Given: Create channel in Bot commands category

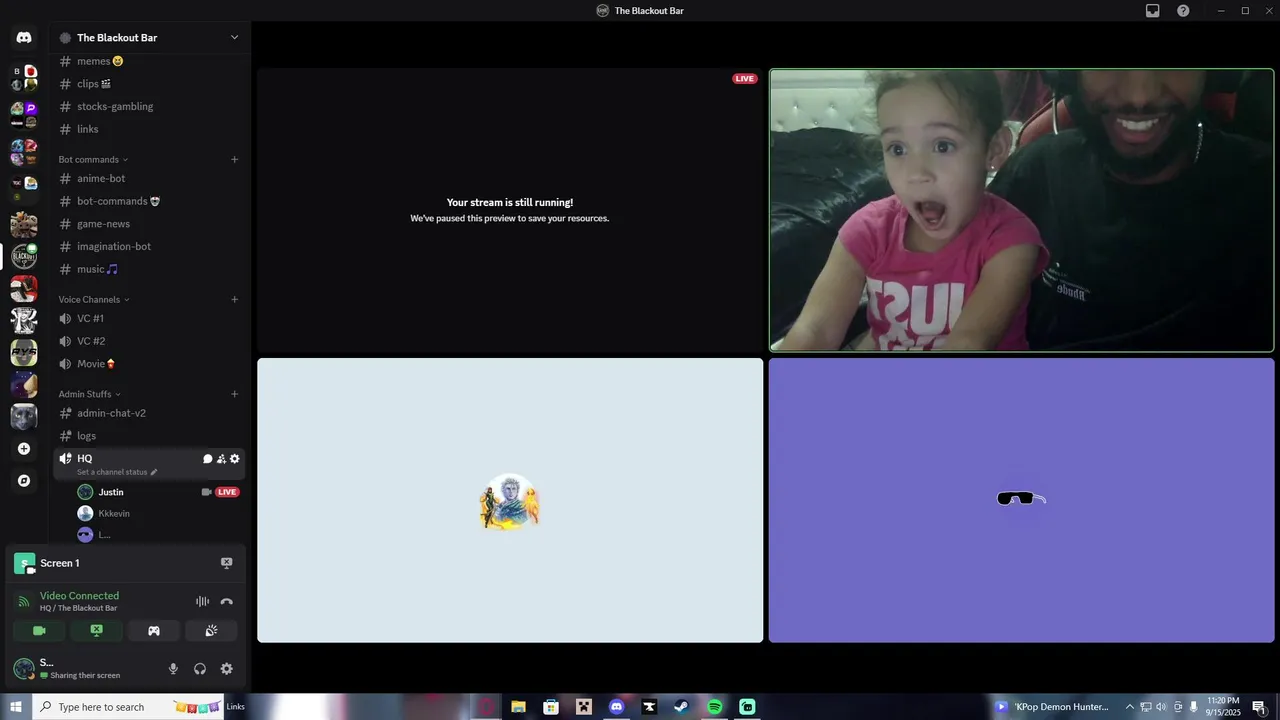Looking at the screenshot, I should point(235,159).
